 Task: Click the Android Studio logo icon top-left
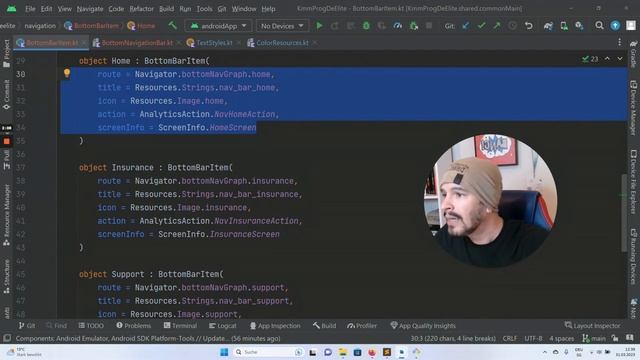click(x=11, y=9)
